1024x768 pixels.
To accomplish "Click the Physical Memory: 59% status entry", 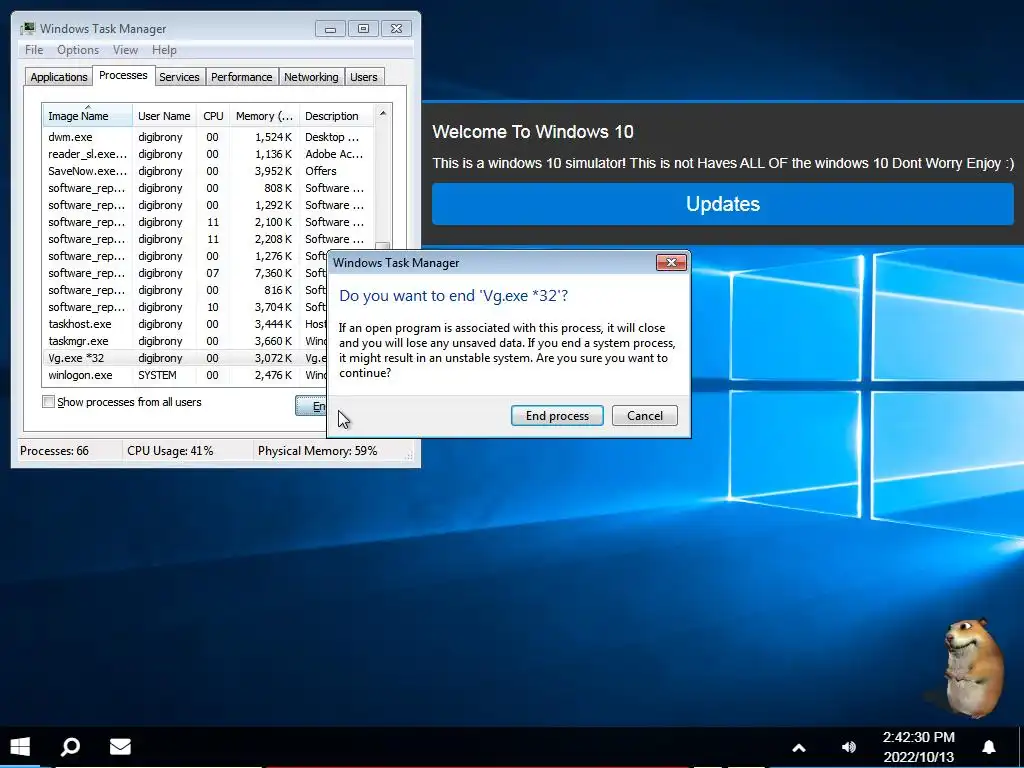I will pos(317,451).
